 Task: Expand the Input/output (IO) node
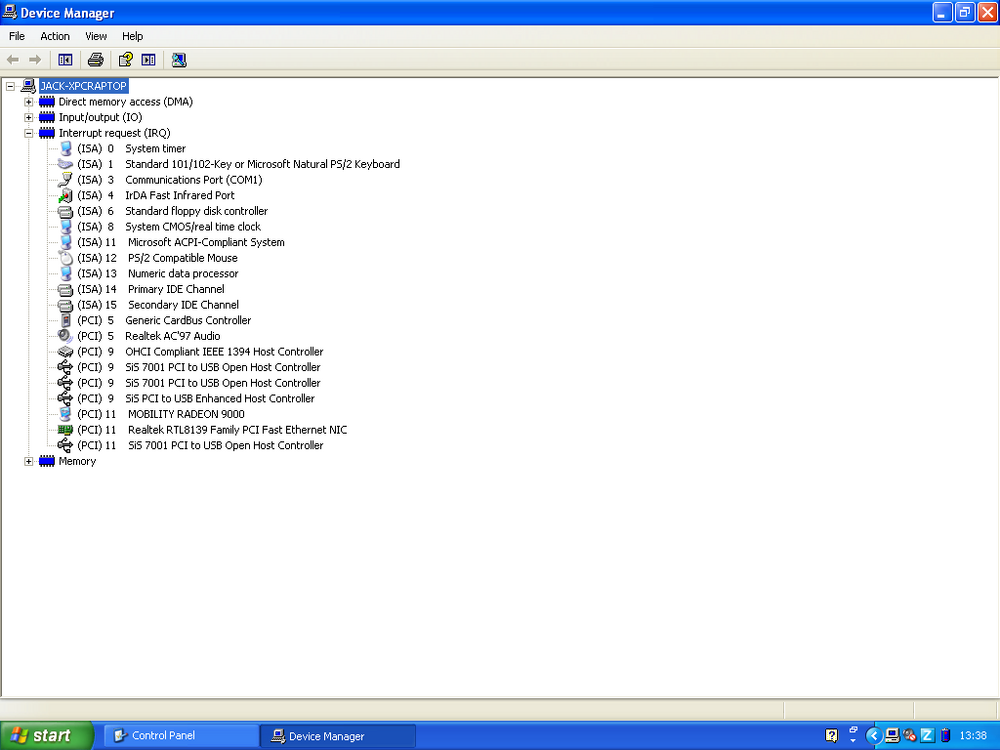(x=29, y=117)
